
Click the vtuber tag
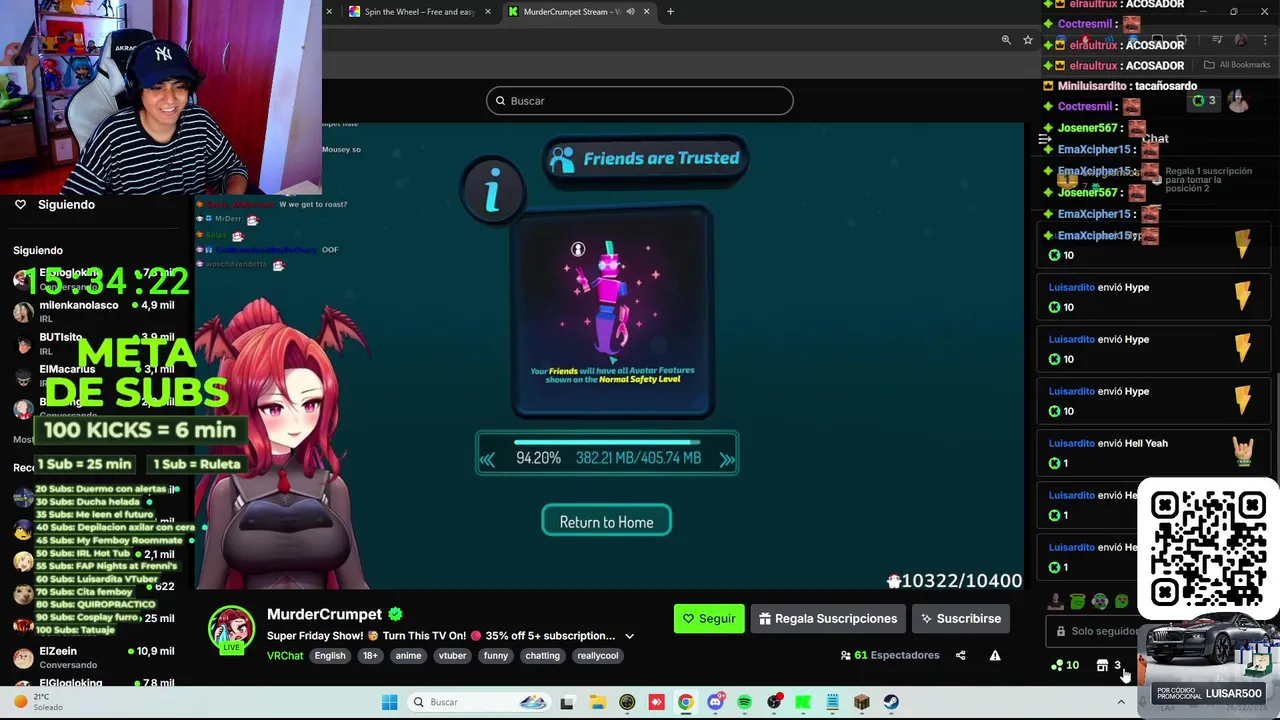tap(452, 656)
